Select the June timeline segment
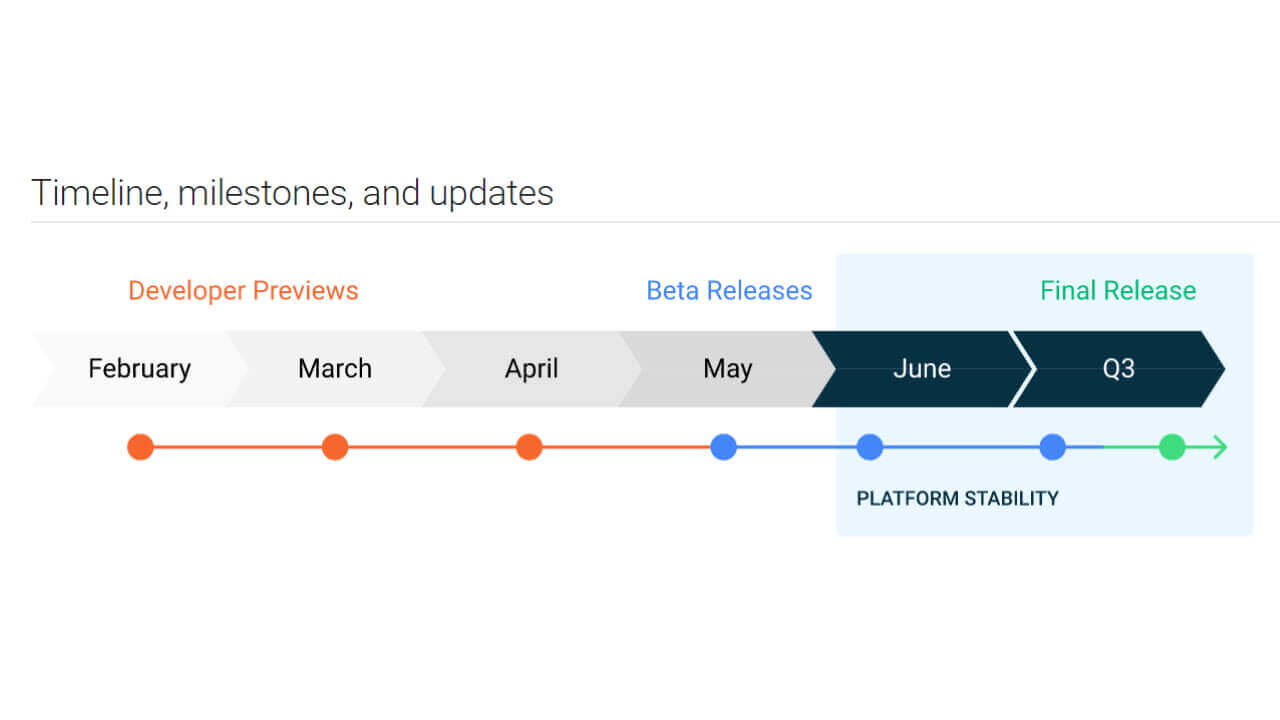This screenshot has height=720, width=1280. [x=921, y=368]
